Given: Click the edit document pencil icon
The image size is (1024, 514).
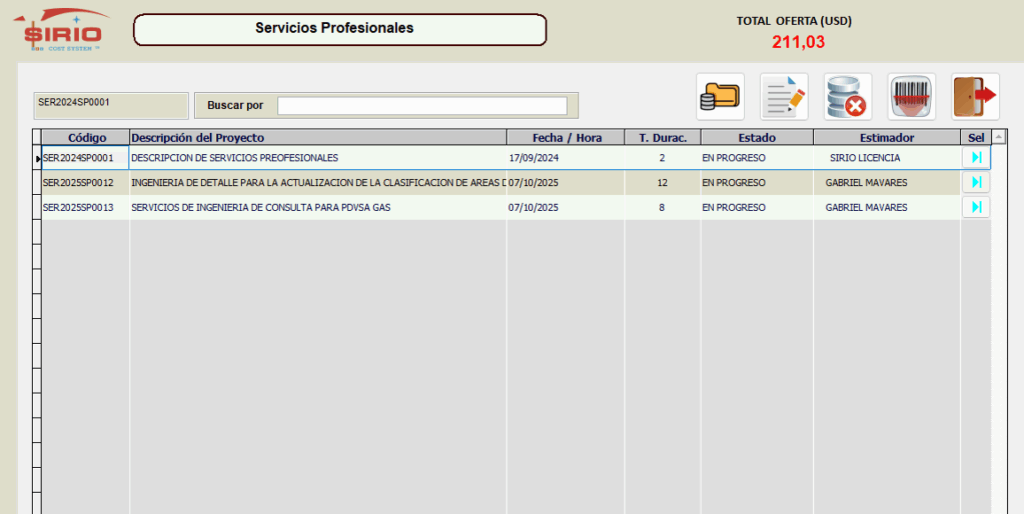Looking at the screenshot, I should coord(784,97).
